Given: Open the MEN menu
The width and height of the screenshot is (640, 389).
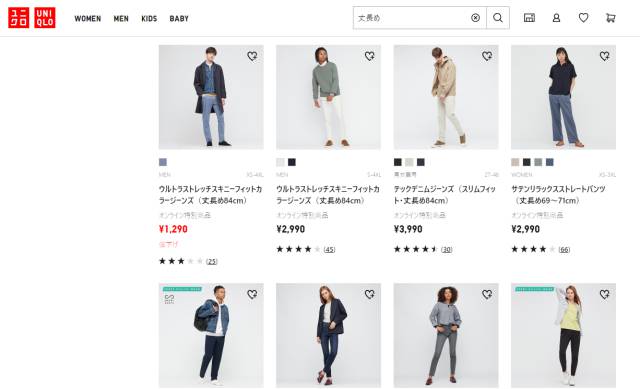Looking at the screenshot, I should [x=121, y=18].
